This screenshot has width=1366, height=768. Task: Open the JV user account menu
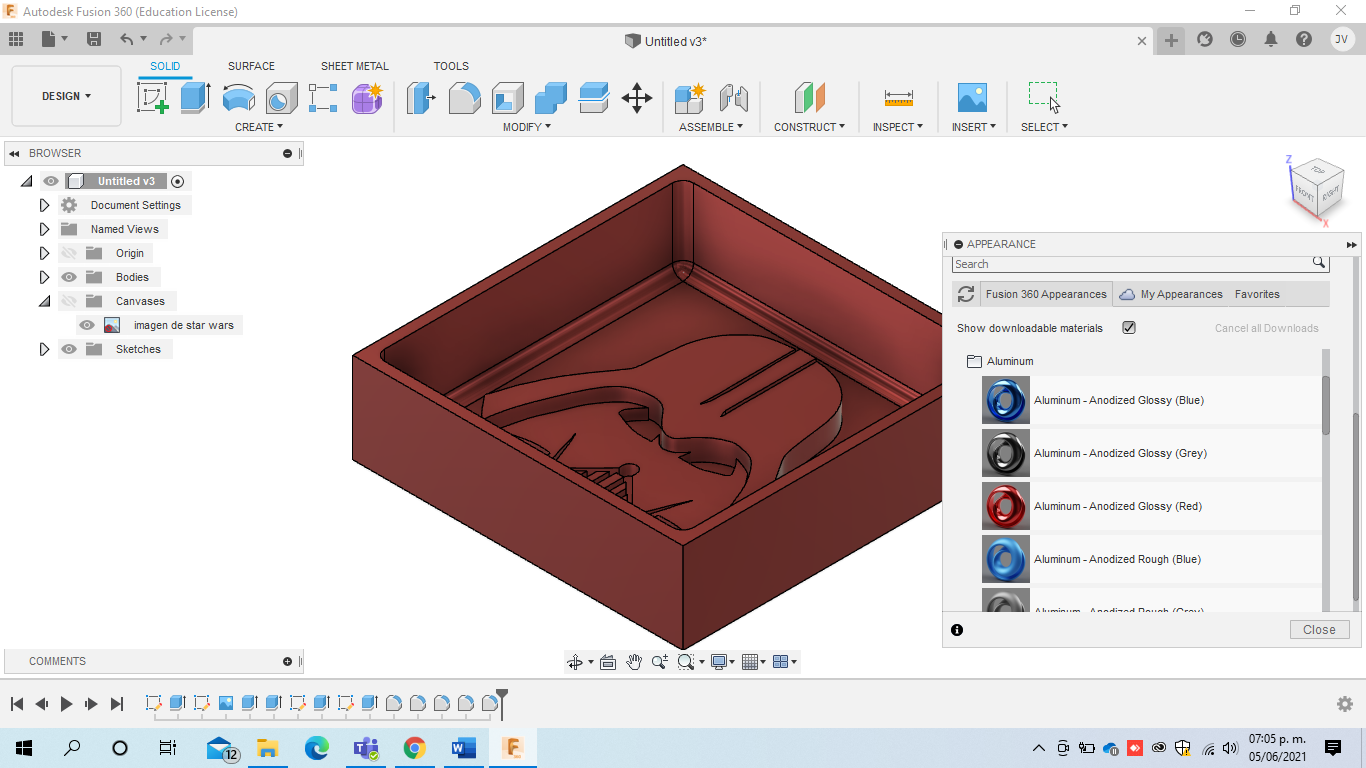click(1342, 39)
